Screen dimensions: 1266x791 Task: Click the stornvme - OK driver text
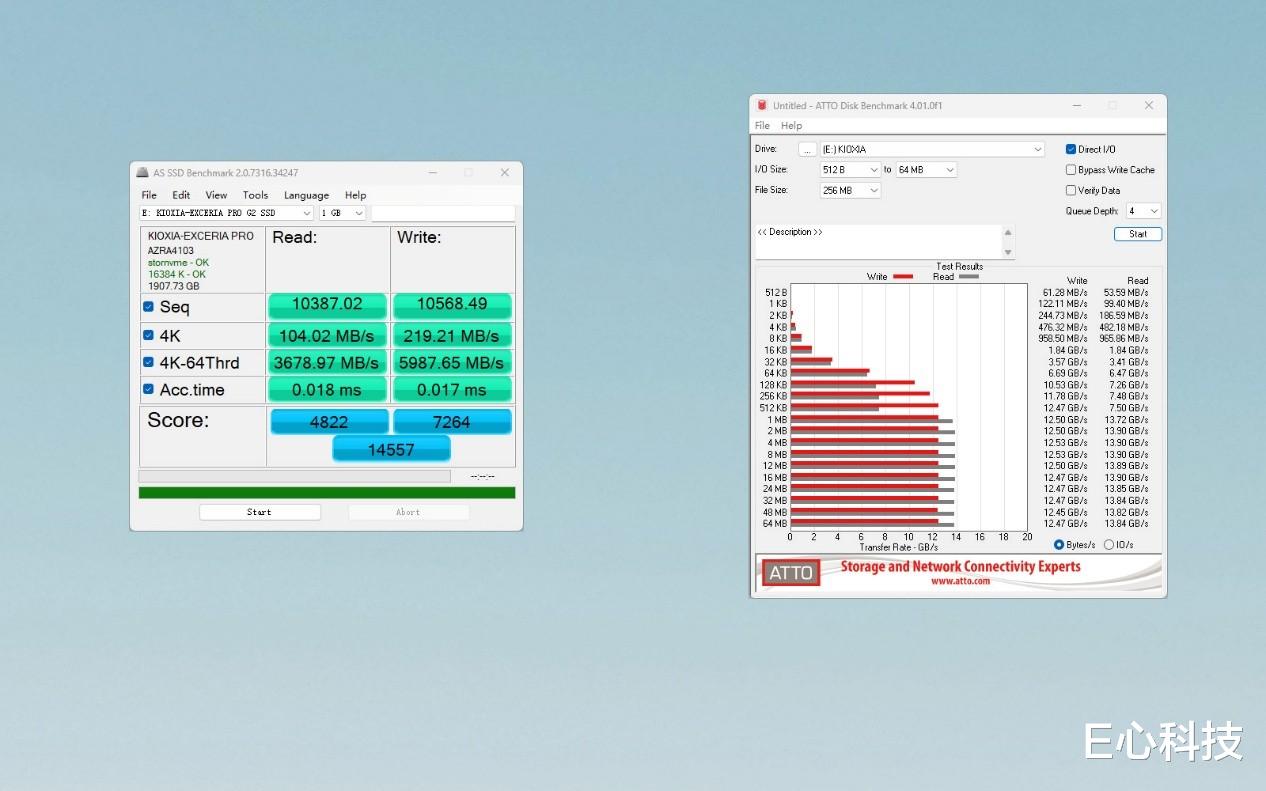[179, 262]
